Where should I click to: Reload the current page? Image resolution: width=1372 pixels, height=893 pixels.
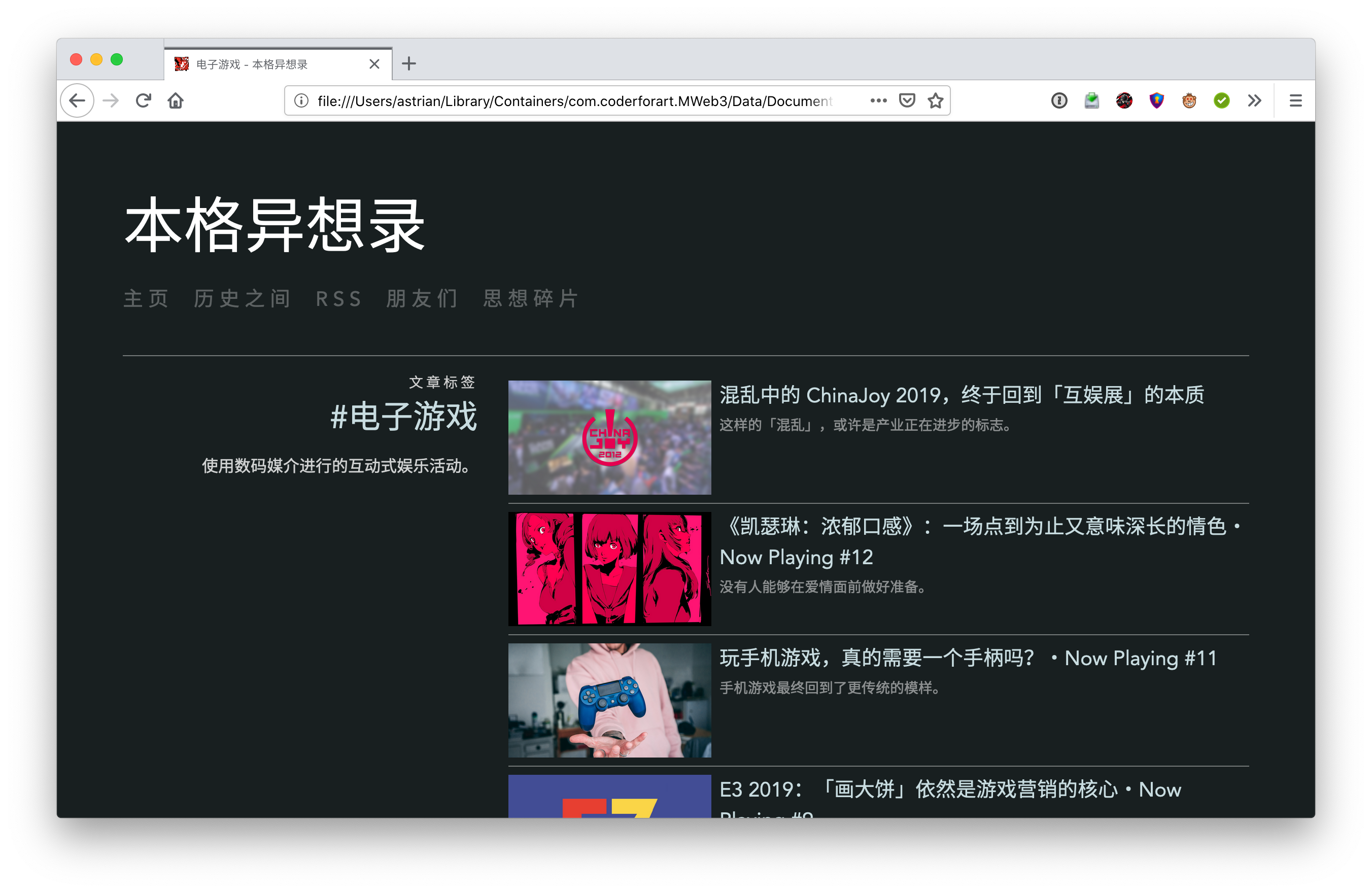tap(144, 101)
